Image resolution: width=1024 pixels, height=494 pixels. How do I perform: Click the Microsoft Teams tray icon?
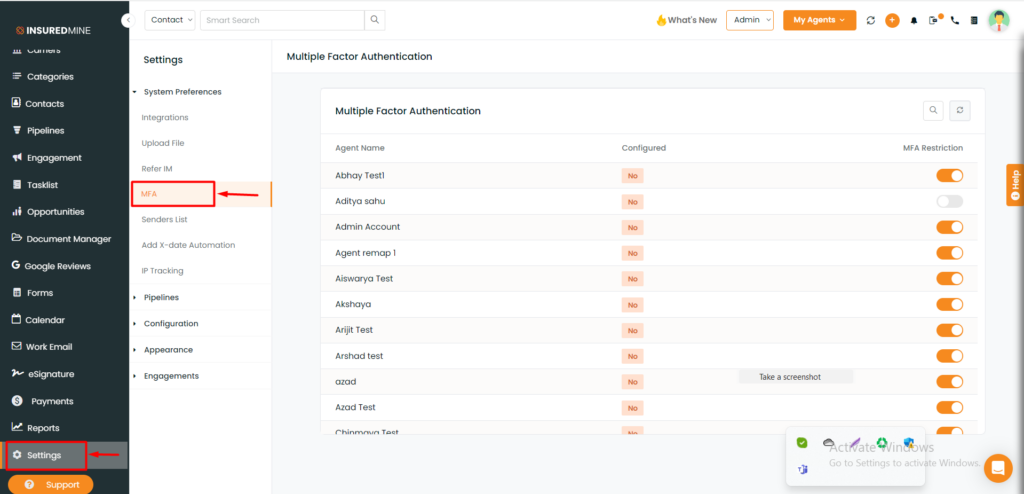point(803,469)
